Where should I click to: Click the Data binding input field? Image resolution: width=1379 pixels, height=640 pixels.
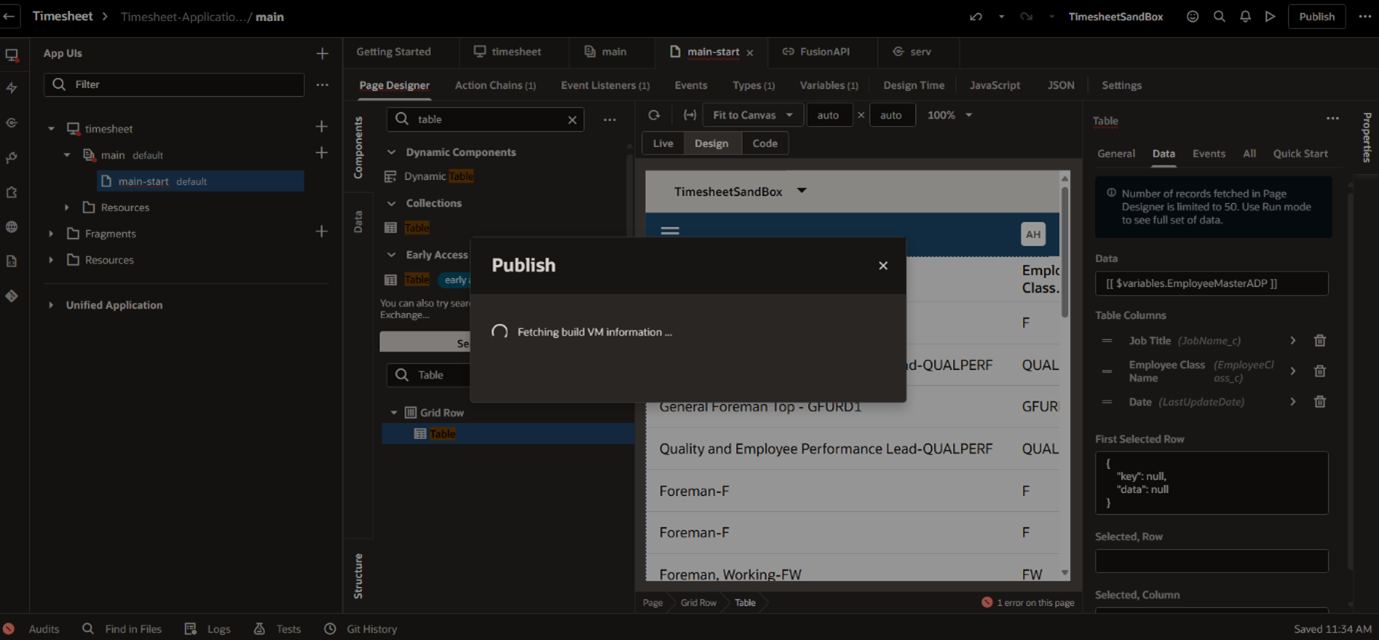click(1211, 284)
